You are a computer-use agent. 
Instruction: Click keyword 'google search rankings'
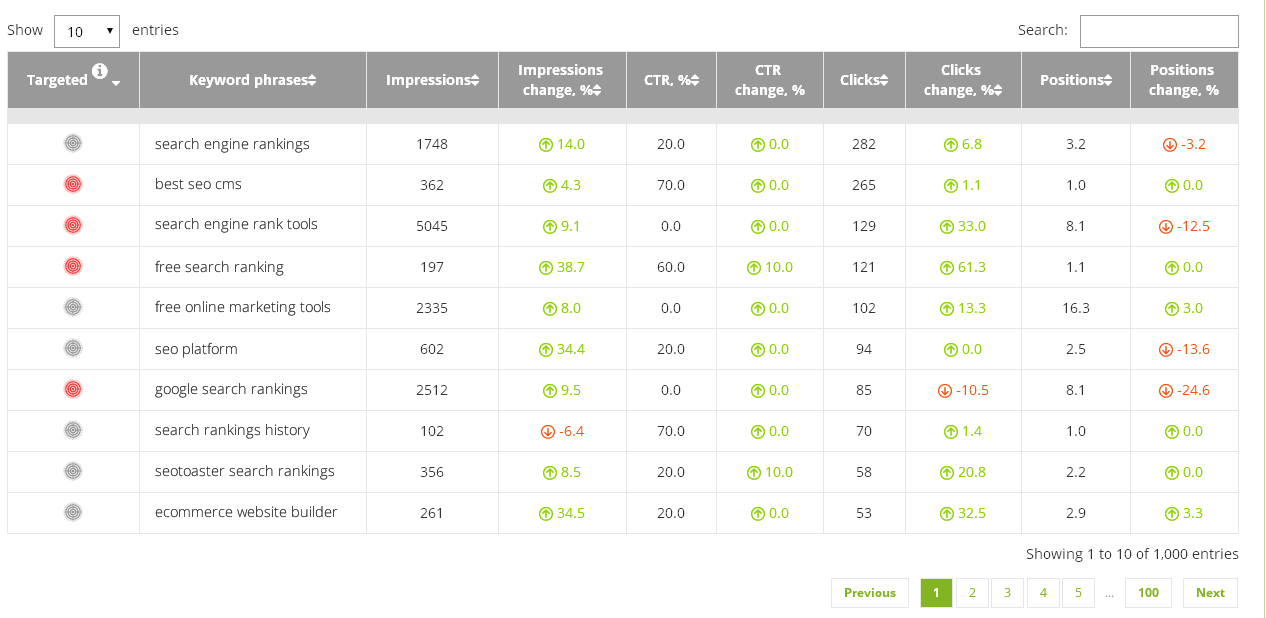pyautogui.click(x=231, y=390)
